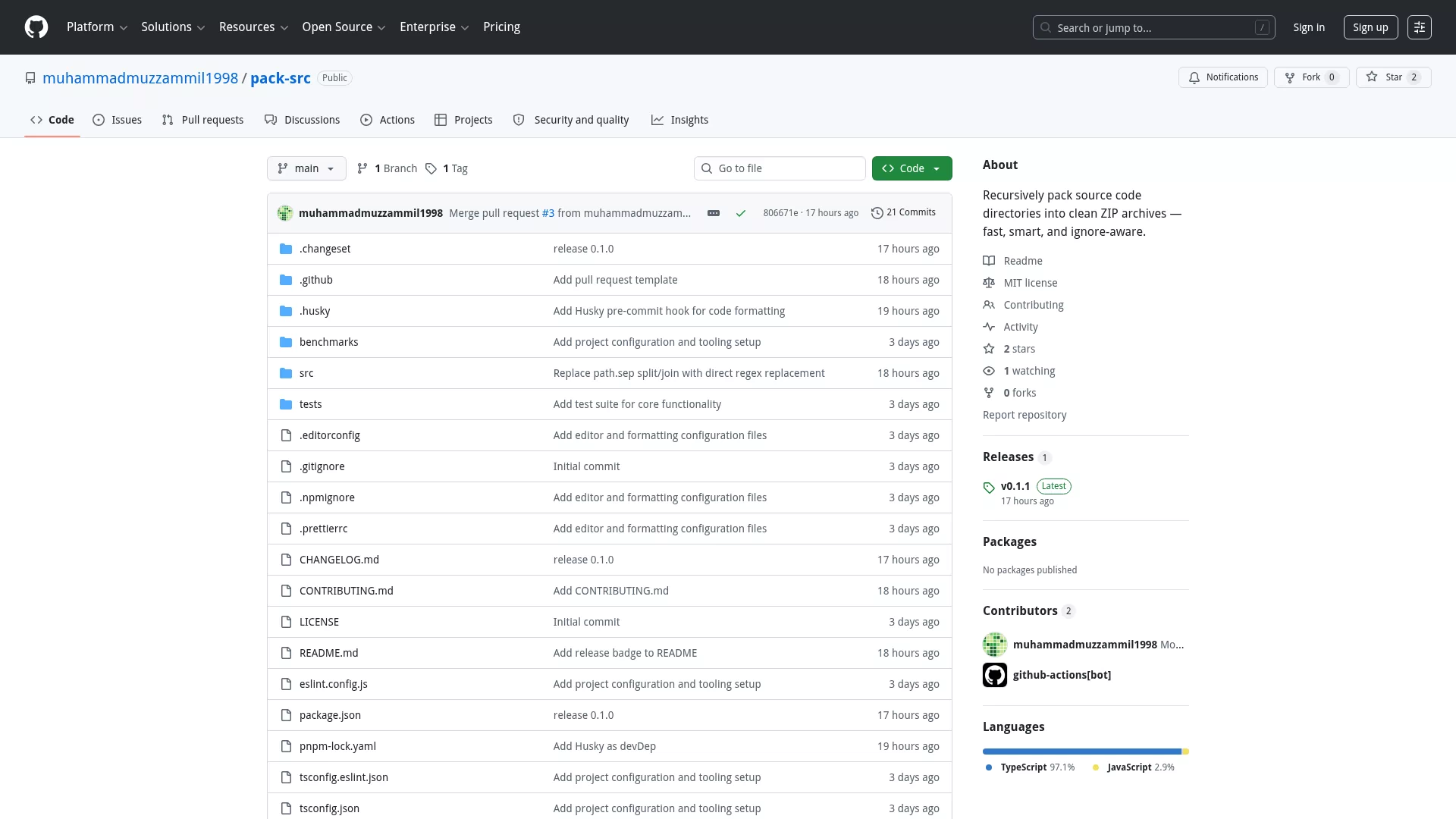Image resolution: width=1456 pixels, height=819 pixels.
Task: Fork this repository via Fork button
Action: tap(1311, 77)
